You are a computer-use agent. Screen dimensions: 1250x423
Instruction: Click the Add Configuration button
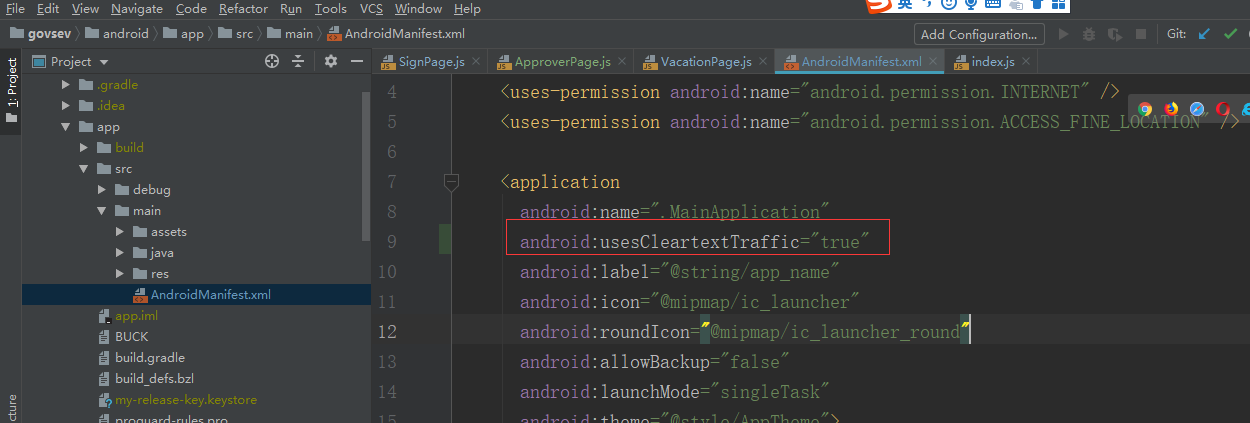tap(978, 34)
